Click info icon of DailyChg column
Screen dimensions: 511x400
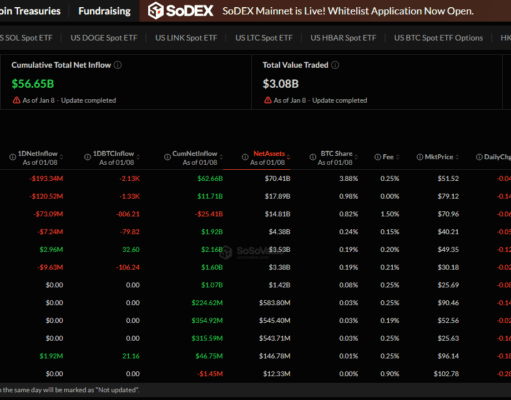pyautogui.click(x=479, y=157)
